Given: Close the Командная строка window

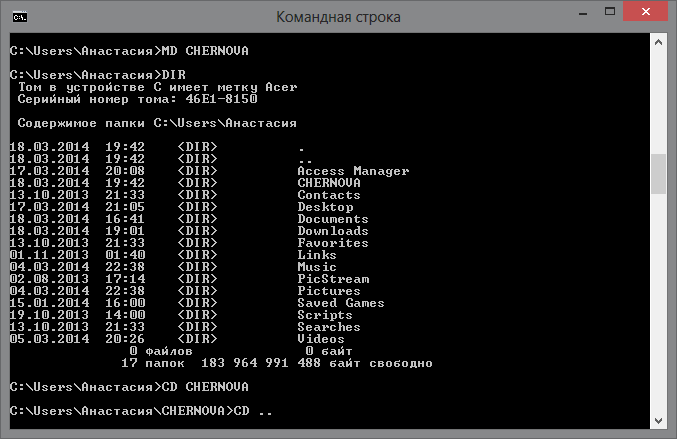Looking at the screenshot, I should [x=645, y=11].
